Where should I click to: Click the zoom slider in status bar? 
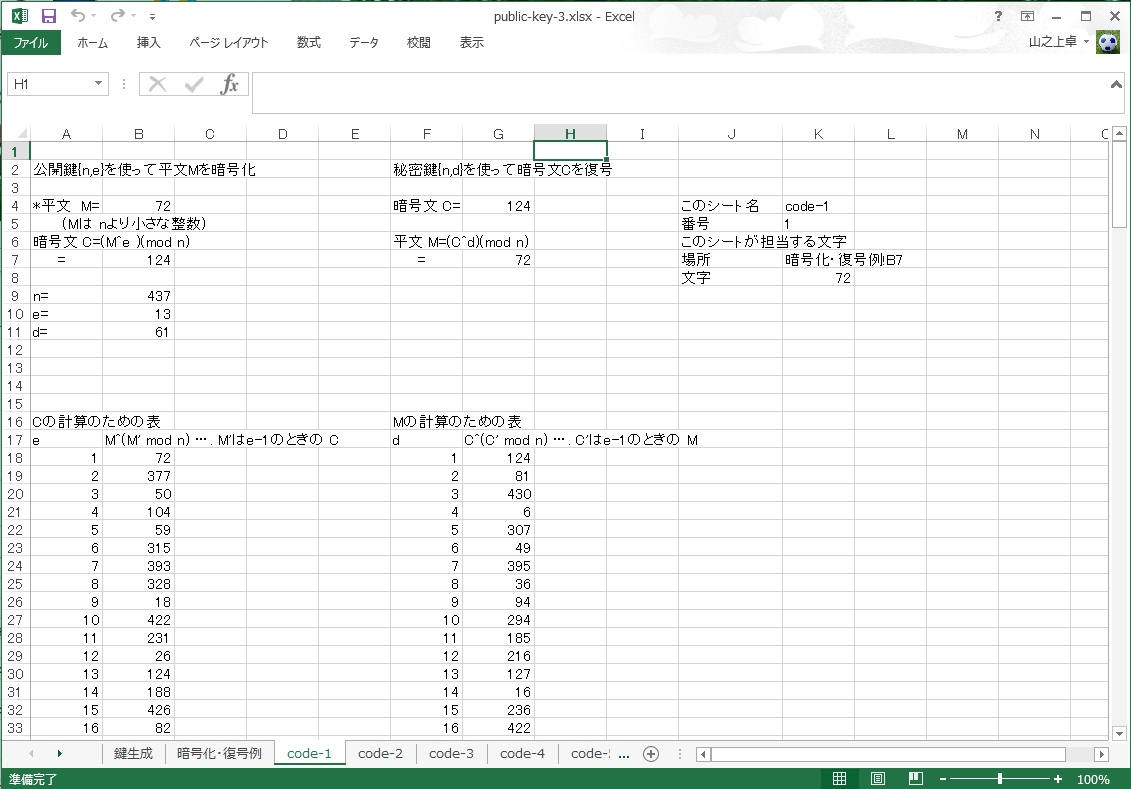tap(1000, 779)
